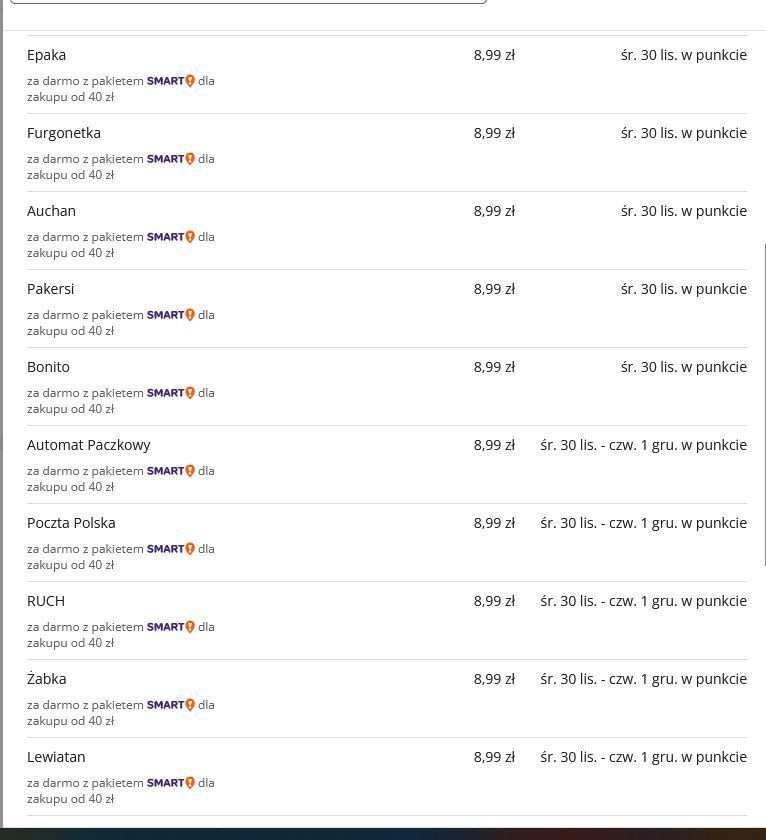Click the SMART badge under Epaka
Image resolution: width=766 pixels, height=840 pixels.
pyautogui.click(x=170, y=81)
